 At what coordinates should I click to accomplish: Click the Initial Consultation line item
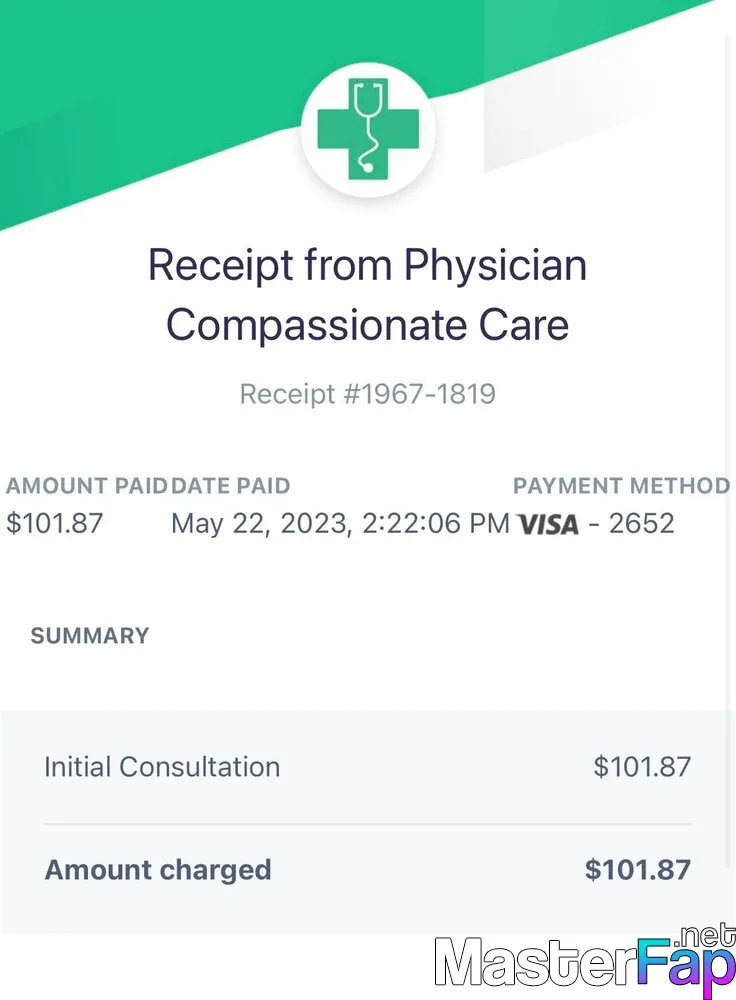pyautogui.click(x=162, y=767)
